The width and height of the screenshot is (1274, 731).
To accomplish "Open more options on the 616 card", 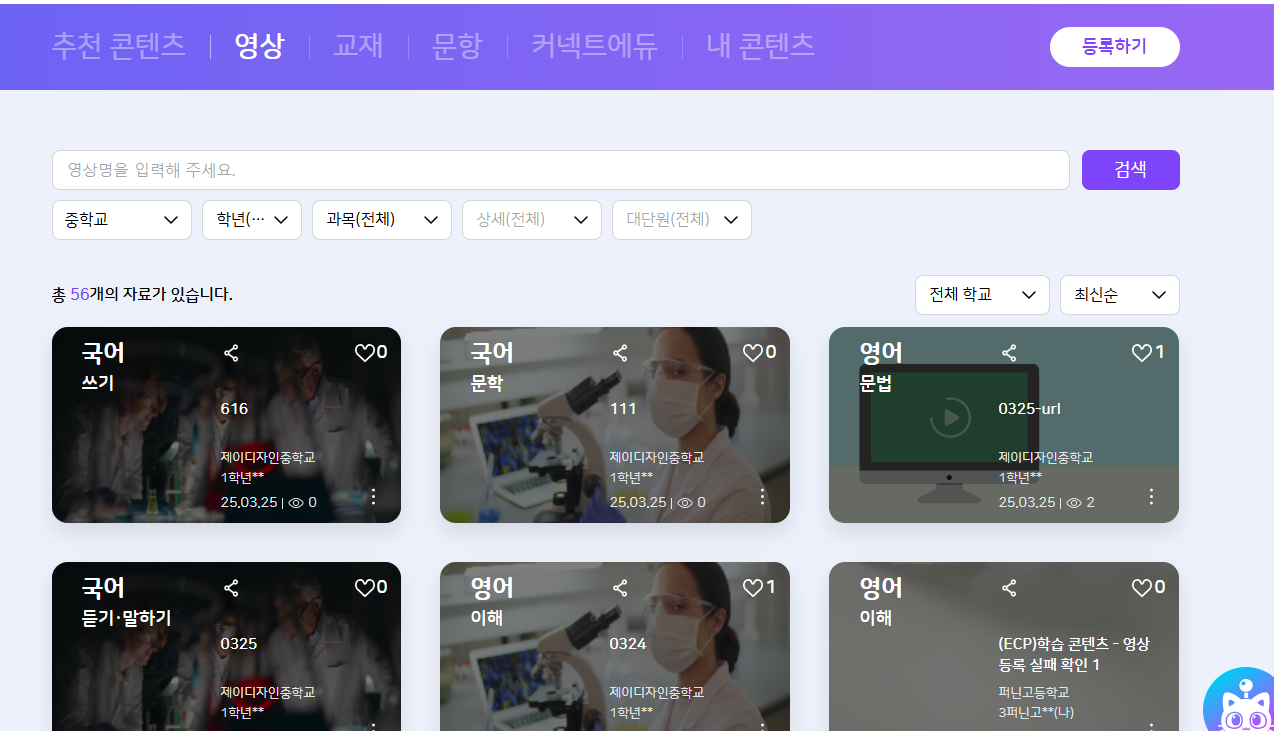I will tap(373, 496).
